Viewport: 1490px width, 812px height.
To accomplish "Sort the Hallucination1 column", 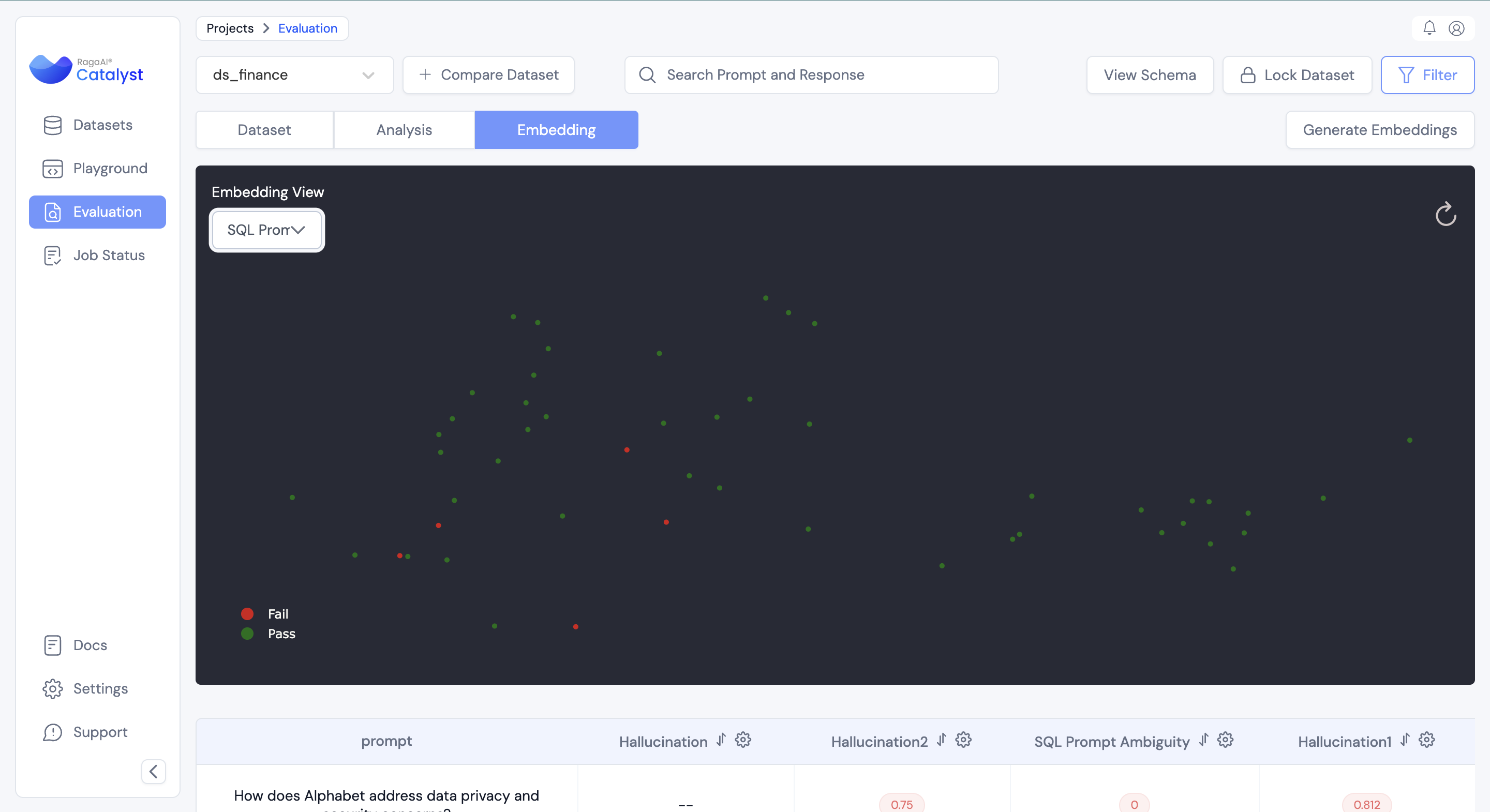I will point(1405,740).
